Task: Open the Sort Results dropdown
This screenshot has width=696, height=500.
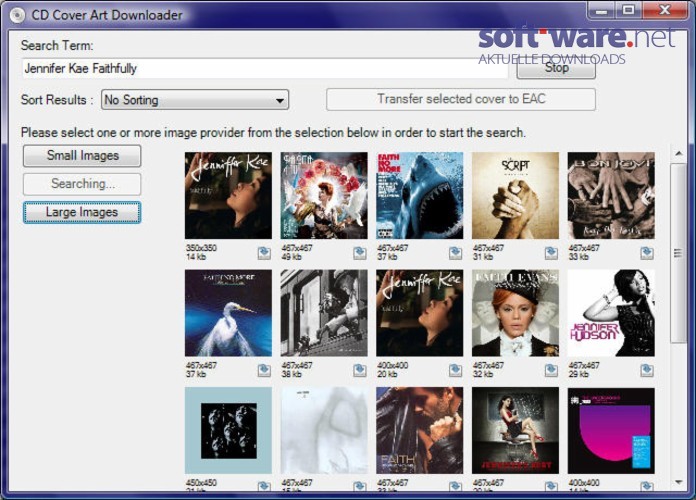Action: click(195, 99)
